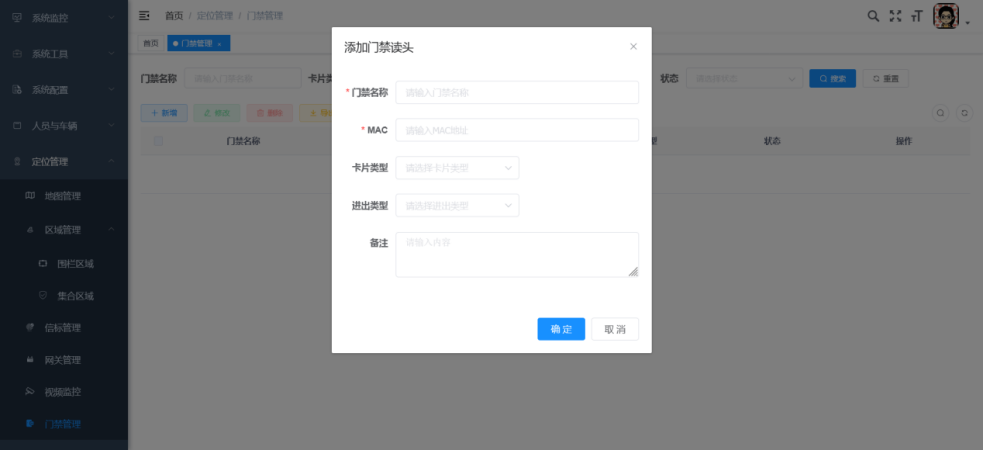
Task: Click the 门禁管理 sidebar icon
Action: click(30, 424)
